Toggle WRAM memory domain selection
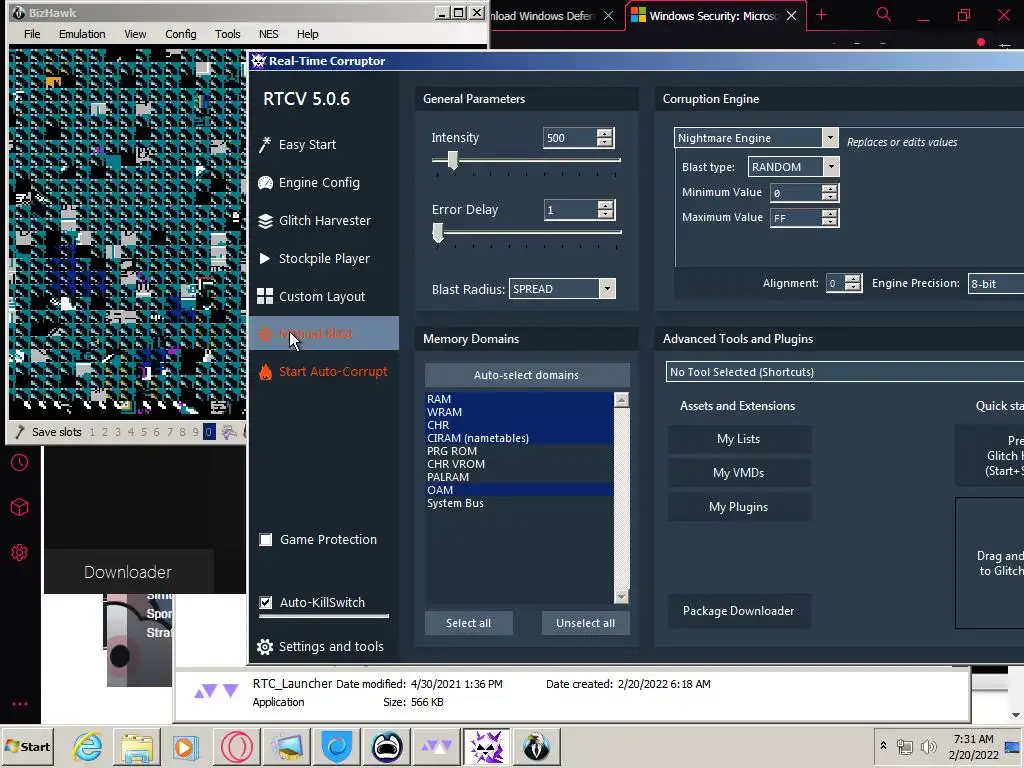 pyautogui.click(x=519, y=412)
